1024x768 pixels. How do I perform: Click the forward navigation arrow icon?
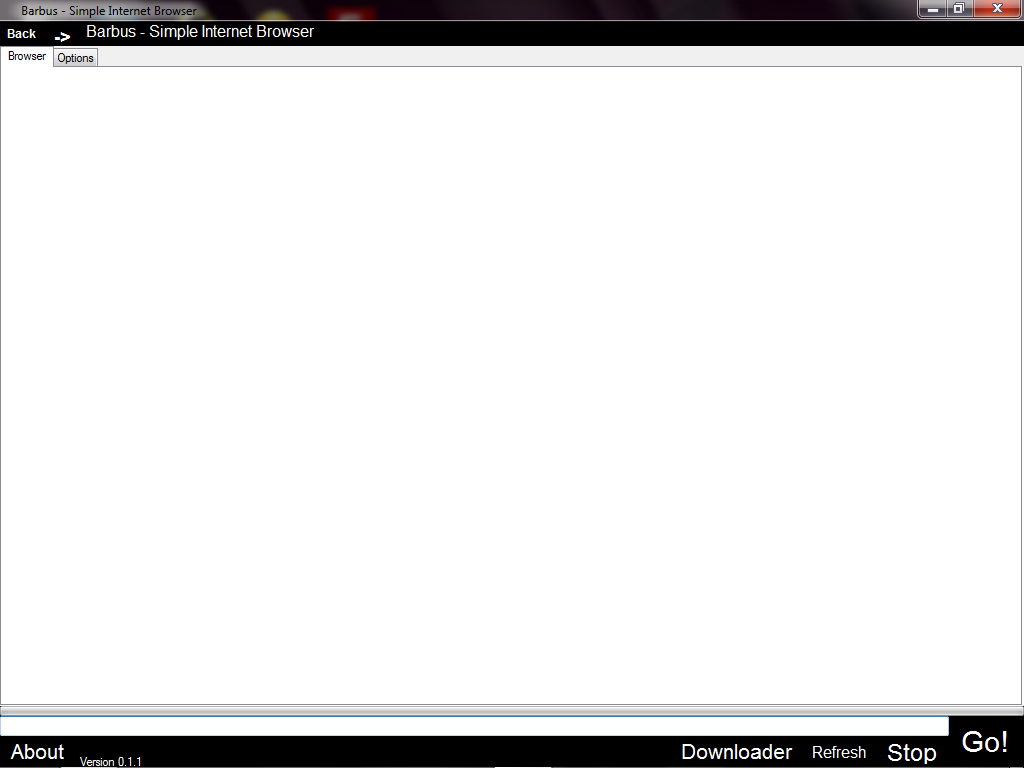(x=62, y=36)
